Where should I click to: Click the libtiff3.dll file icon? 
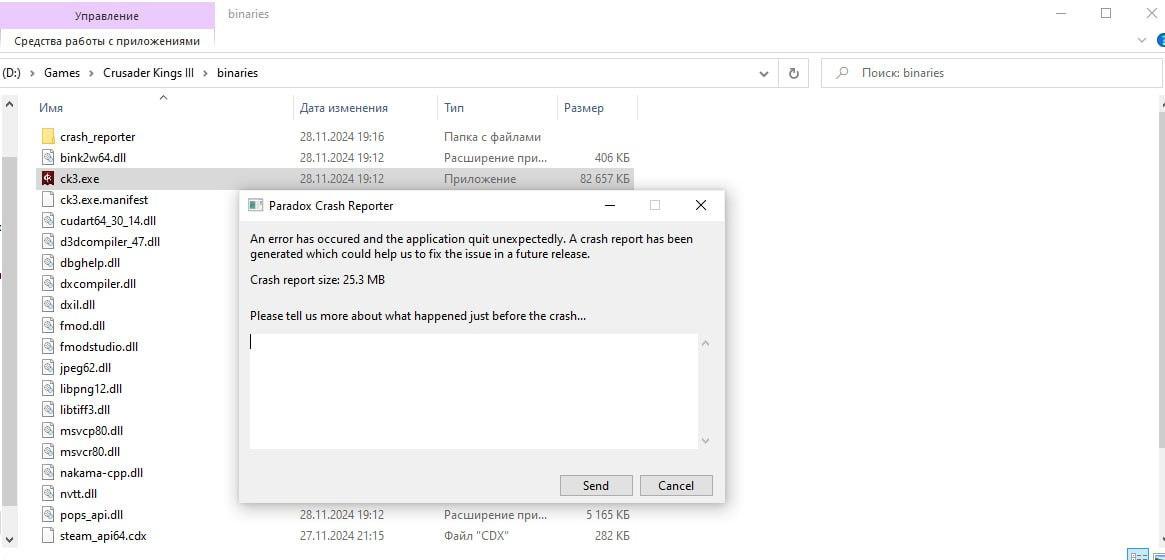point(48,409)
